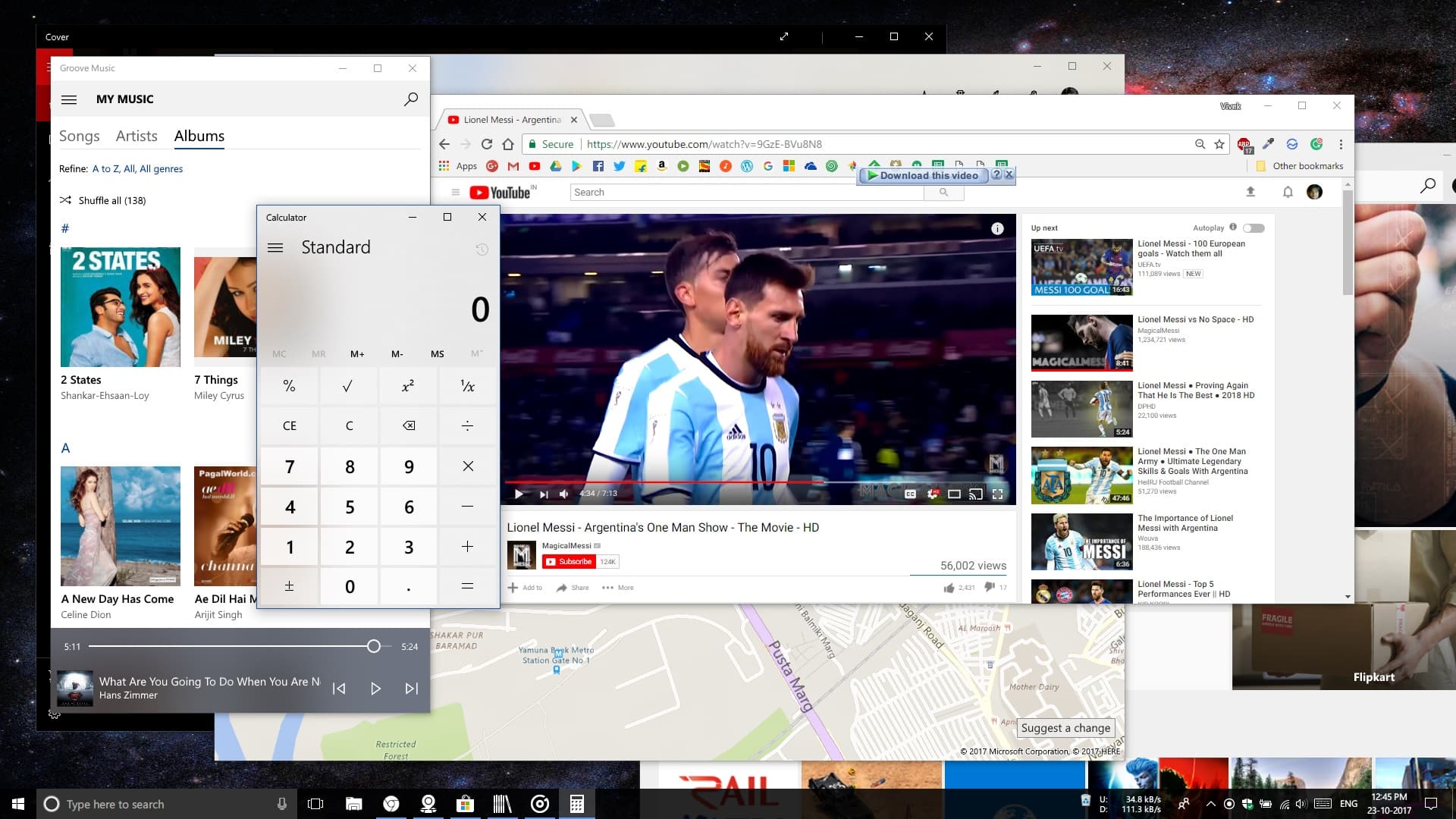
Task: Open Calculator history
Action: click(x=482, y=249)
